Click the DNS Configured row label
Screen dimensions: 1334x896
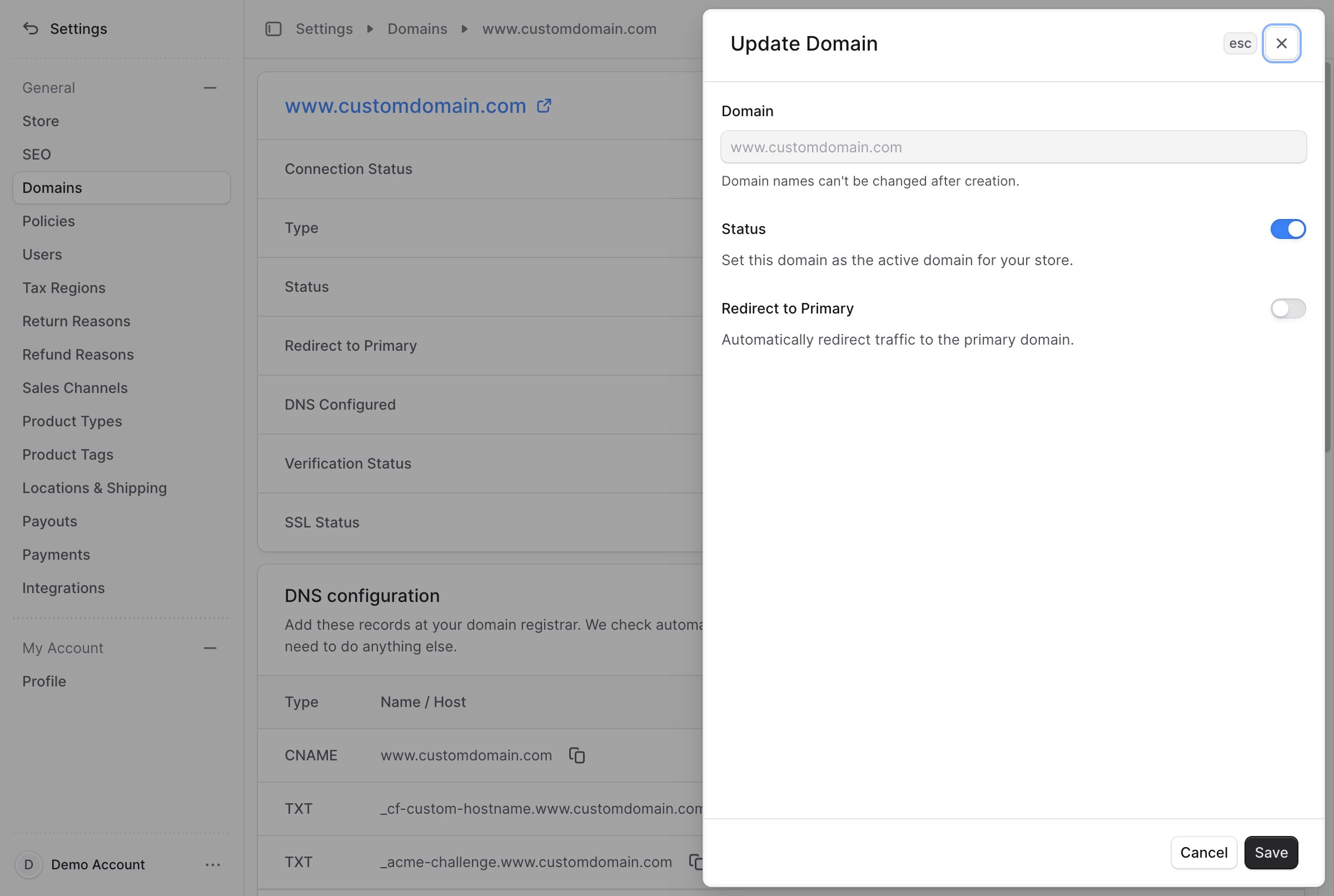coord(340,405)
